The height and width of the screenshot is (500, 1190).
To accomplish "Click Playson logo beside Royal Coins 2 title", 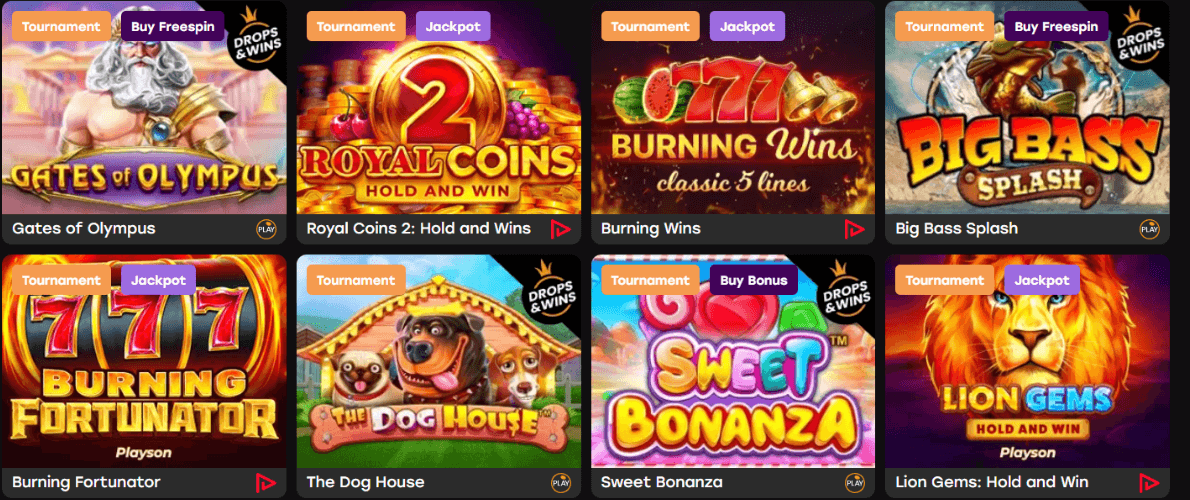I will tap(560, 228).
